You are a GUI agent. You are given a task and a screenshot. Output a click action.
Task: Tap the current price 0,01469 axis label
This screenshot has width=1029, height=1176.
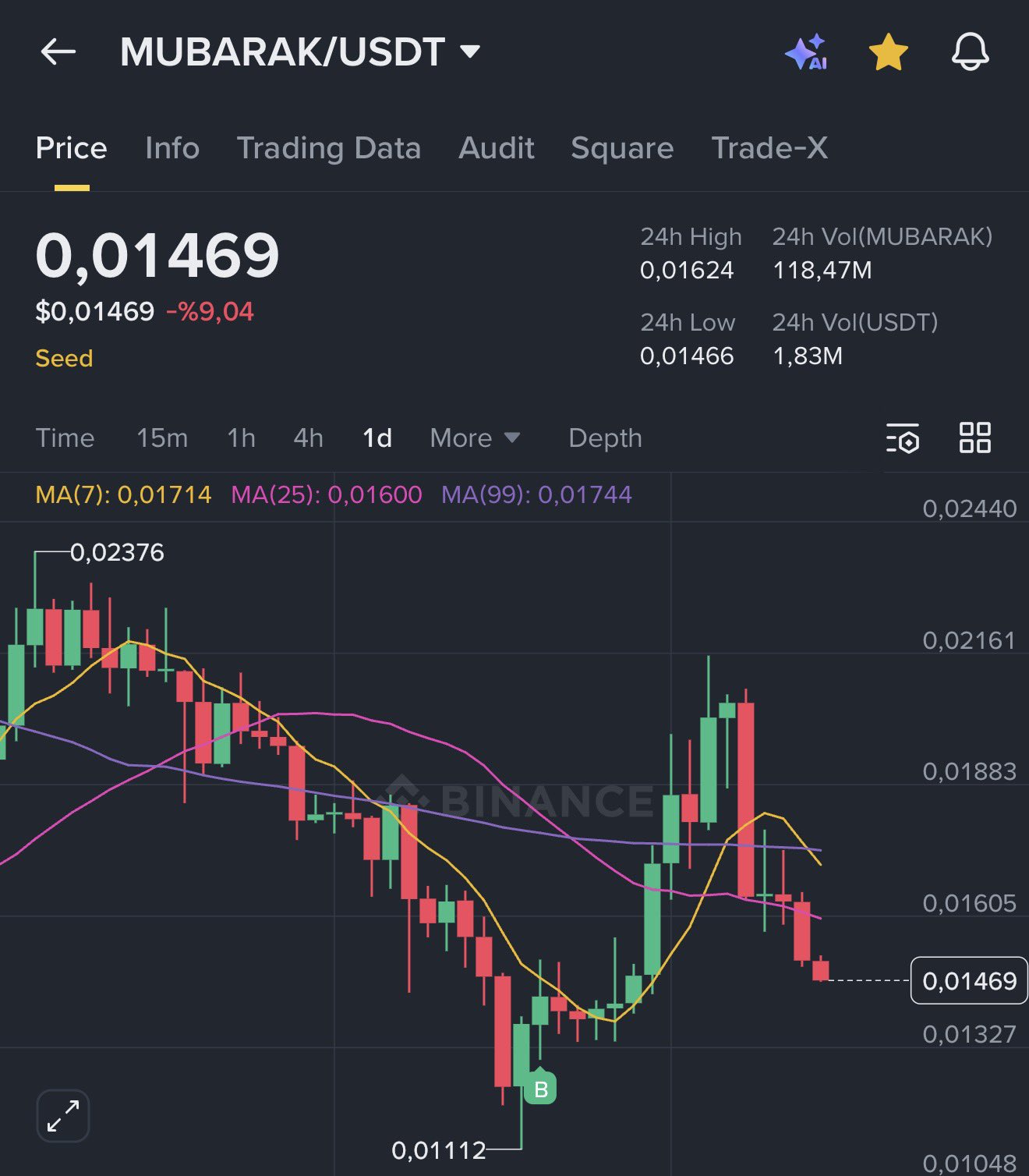coord(969,980)
